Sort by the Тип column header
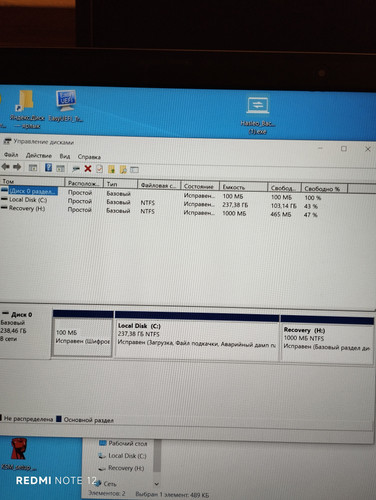The height and width of the screenshot is (500, 376). [121, 184]
